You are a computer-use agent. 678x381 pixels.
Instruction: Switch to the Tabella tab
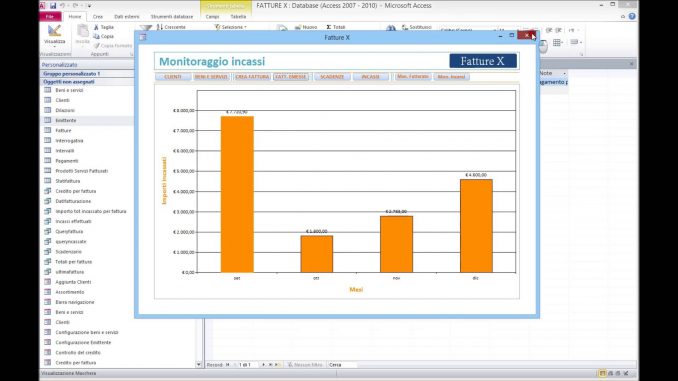tap(238, 16)
